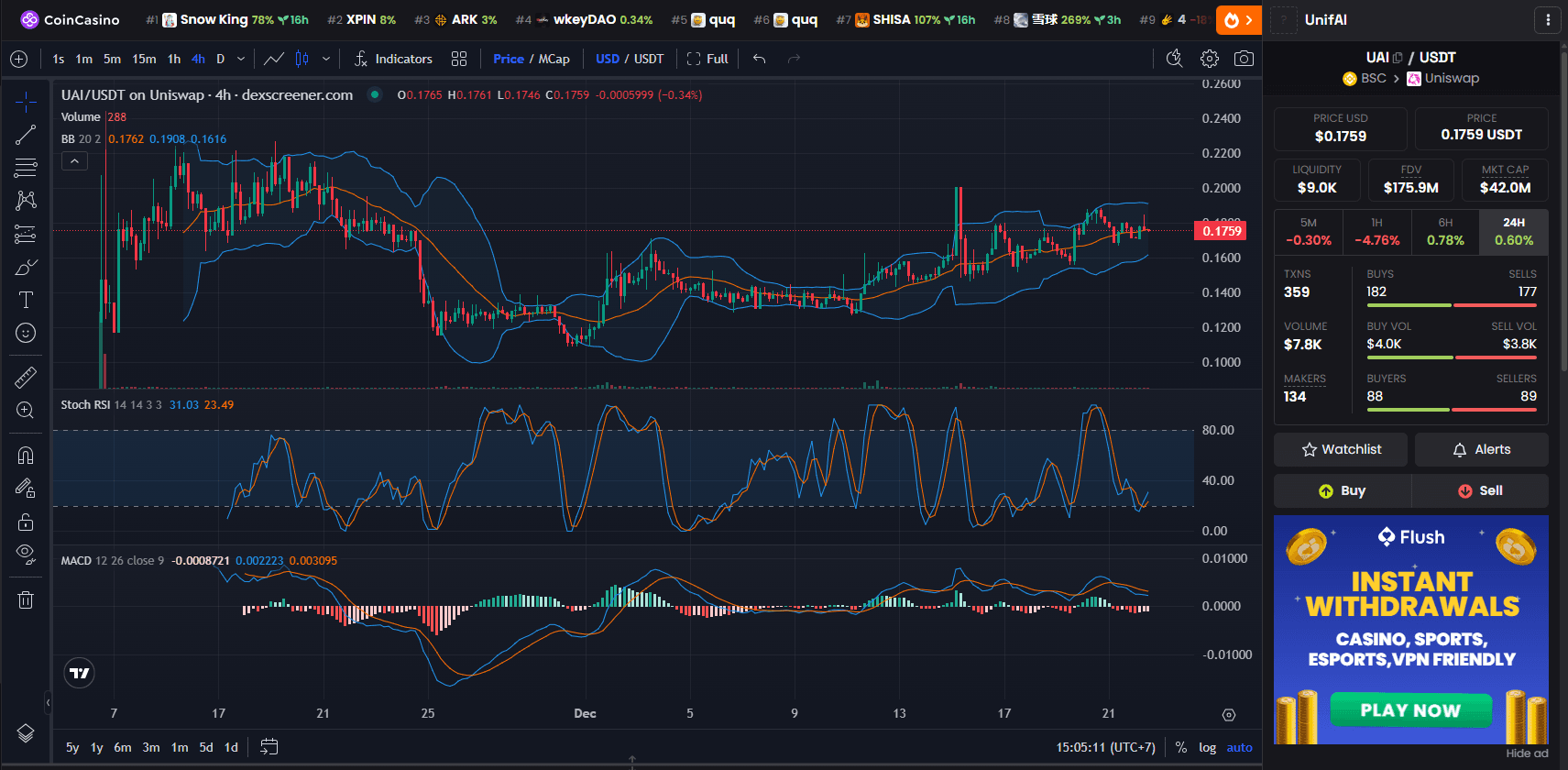Open trending token Snow King
Screen dimensions: 1568x770
click(x=227, y=19)
